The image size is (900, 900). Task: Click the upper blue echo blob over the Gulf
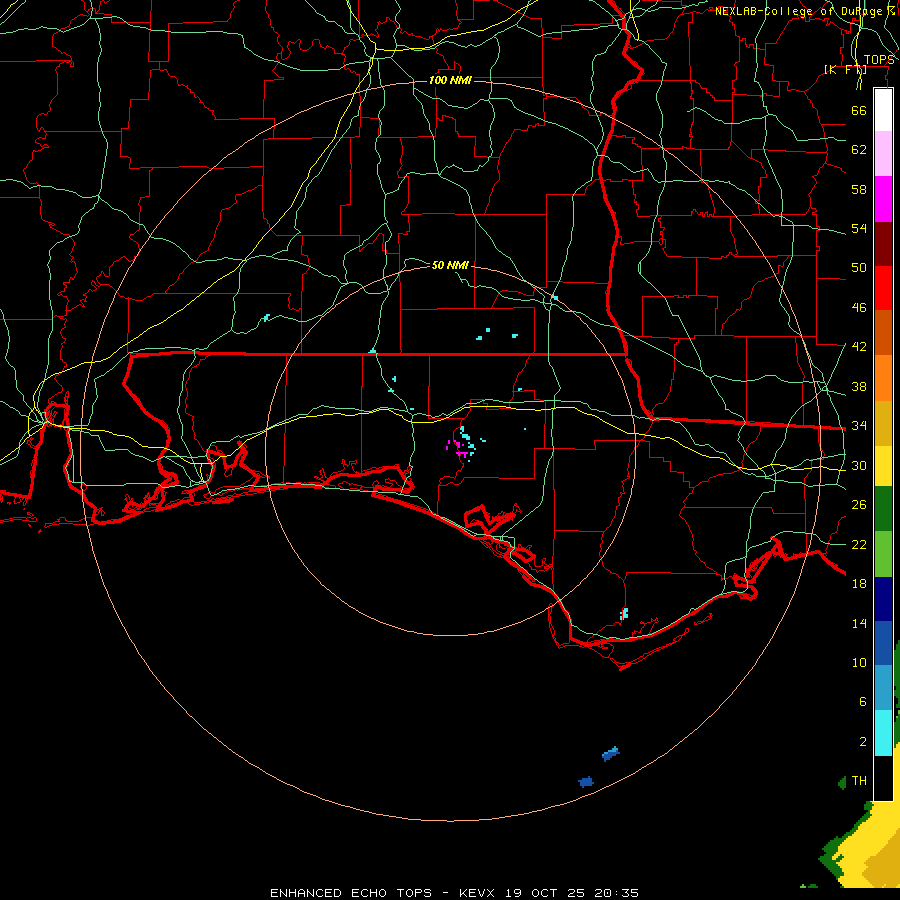click(x=611, y=754)
